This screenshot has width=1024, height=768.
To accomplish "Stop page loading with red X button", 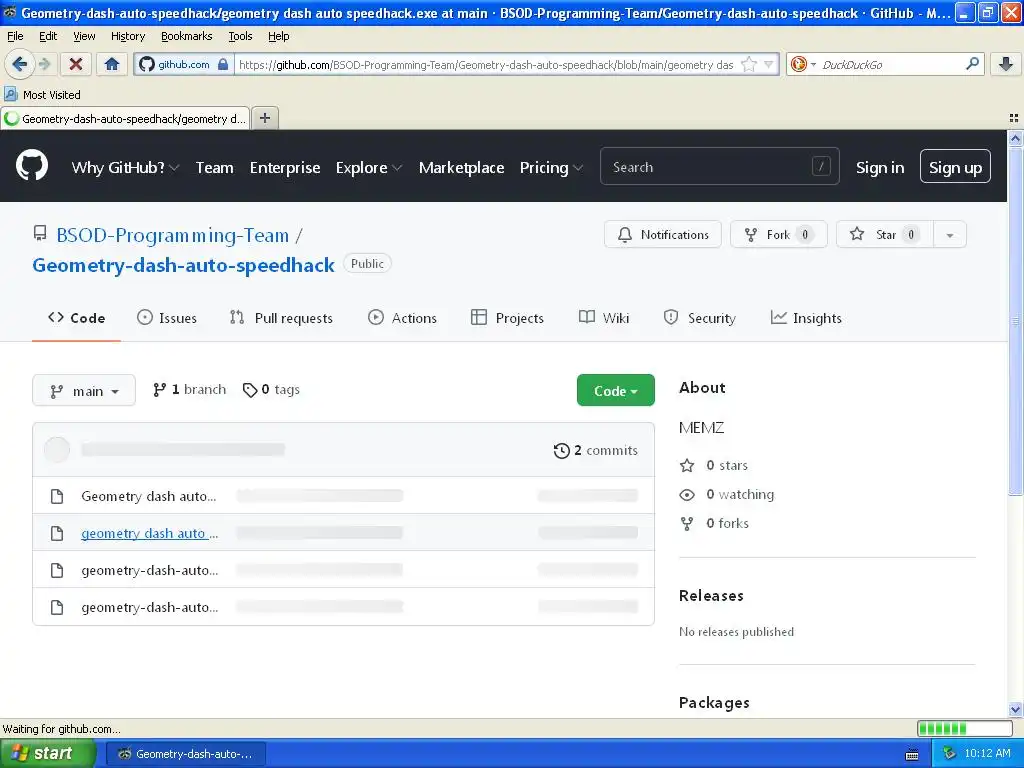I will click(x=76, y=64).
